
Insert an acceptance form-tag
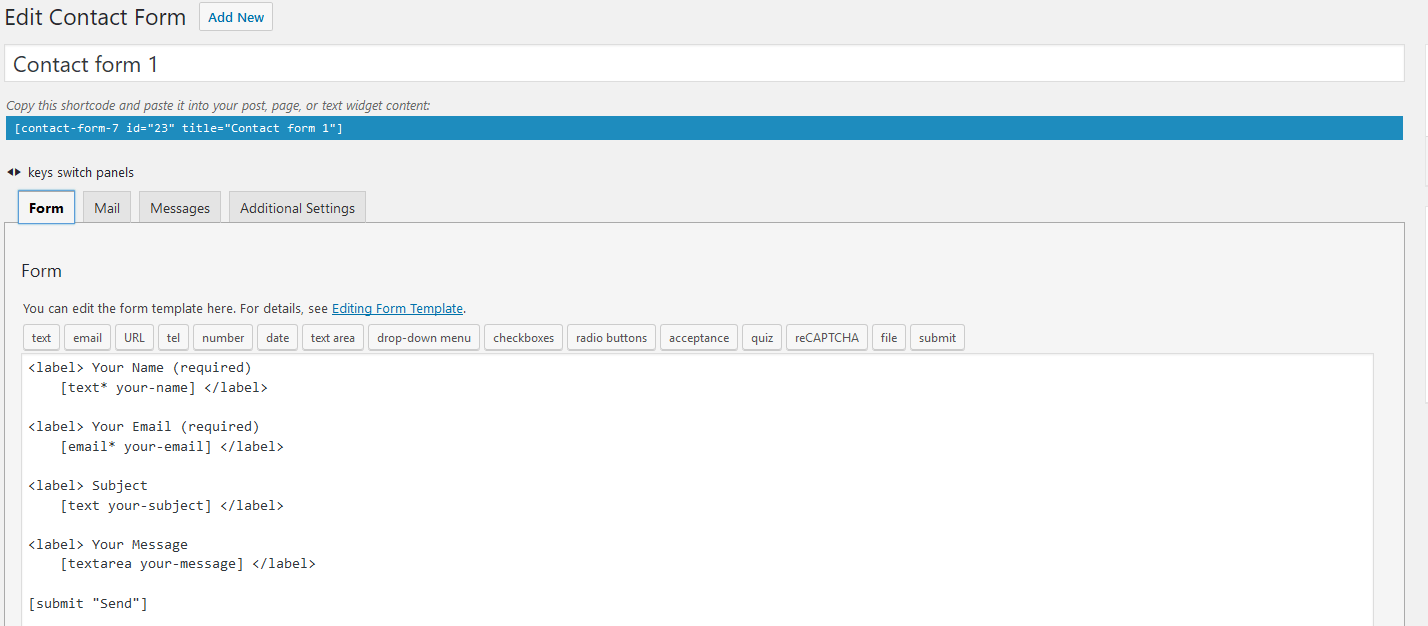coord(698,337)
